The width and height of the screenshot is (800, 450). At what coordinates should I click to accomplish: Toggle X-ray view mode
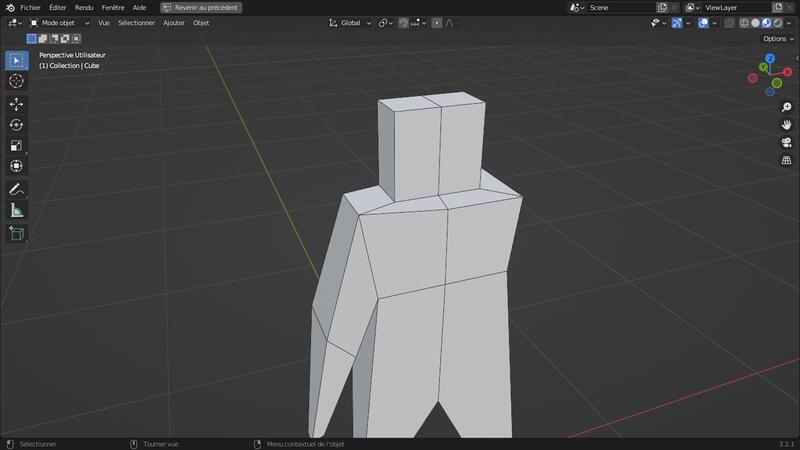point(729,22)
